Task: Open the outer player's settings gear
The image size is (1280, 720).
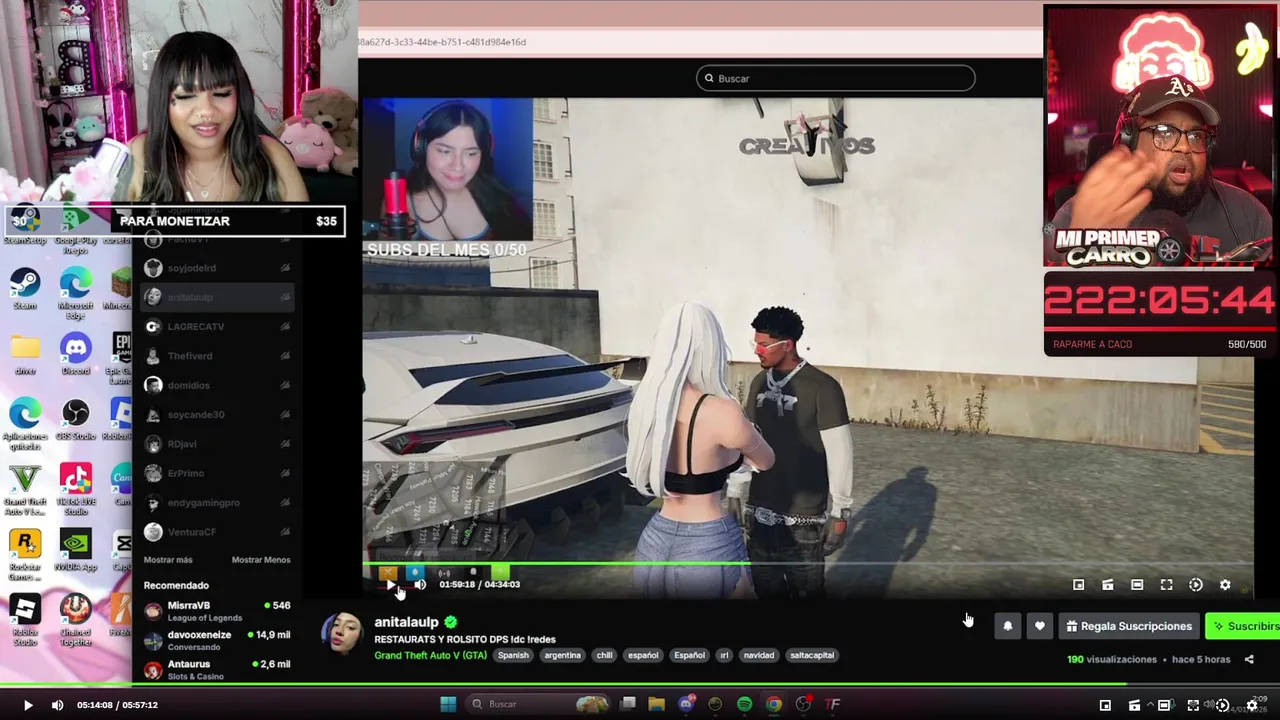Action: (1251, 705)
